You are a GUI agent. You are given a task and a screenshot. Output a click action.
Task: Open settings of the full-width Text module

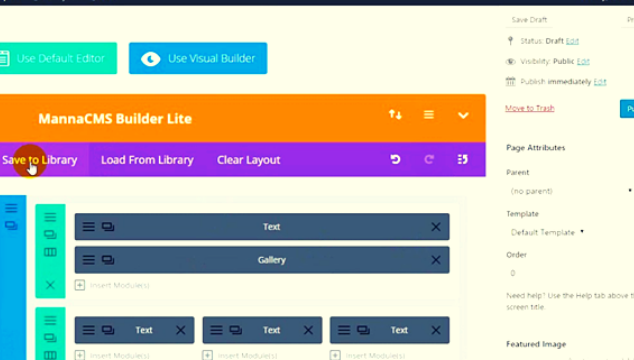pyautogui.click(x=89, y=227)
